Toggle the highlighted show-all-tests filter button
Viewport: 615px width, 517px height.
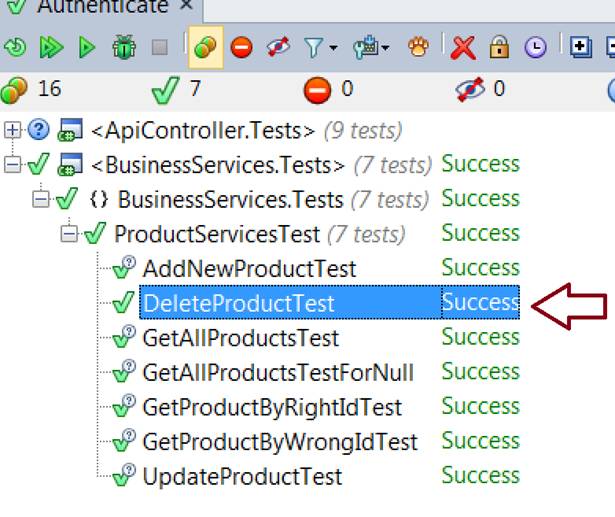tap(205, 46)
